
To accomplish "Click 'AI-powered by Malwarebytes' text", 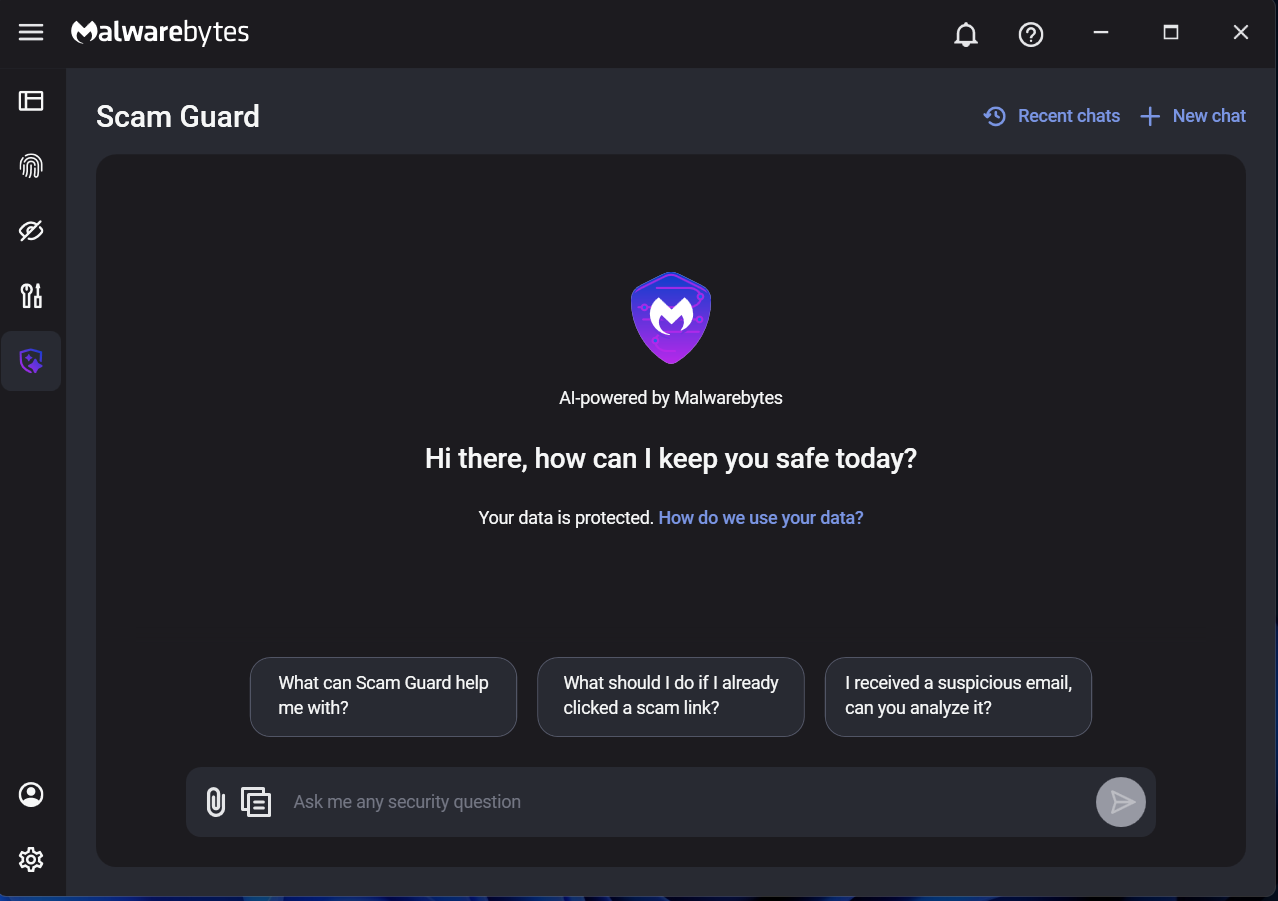I will click(x=671, y=398).
